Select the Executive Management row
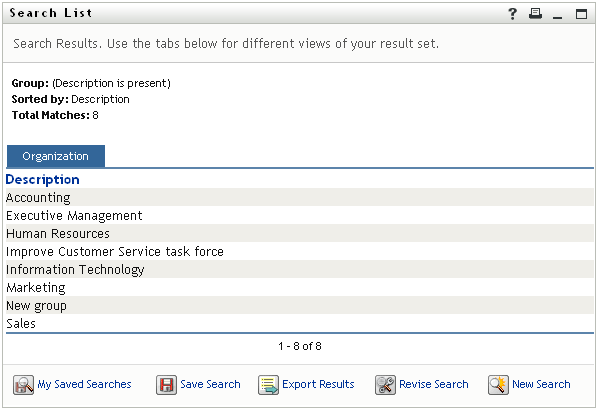The height and width of the screenshot is (410, 598). point(300,215)
